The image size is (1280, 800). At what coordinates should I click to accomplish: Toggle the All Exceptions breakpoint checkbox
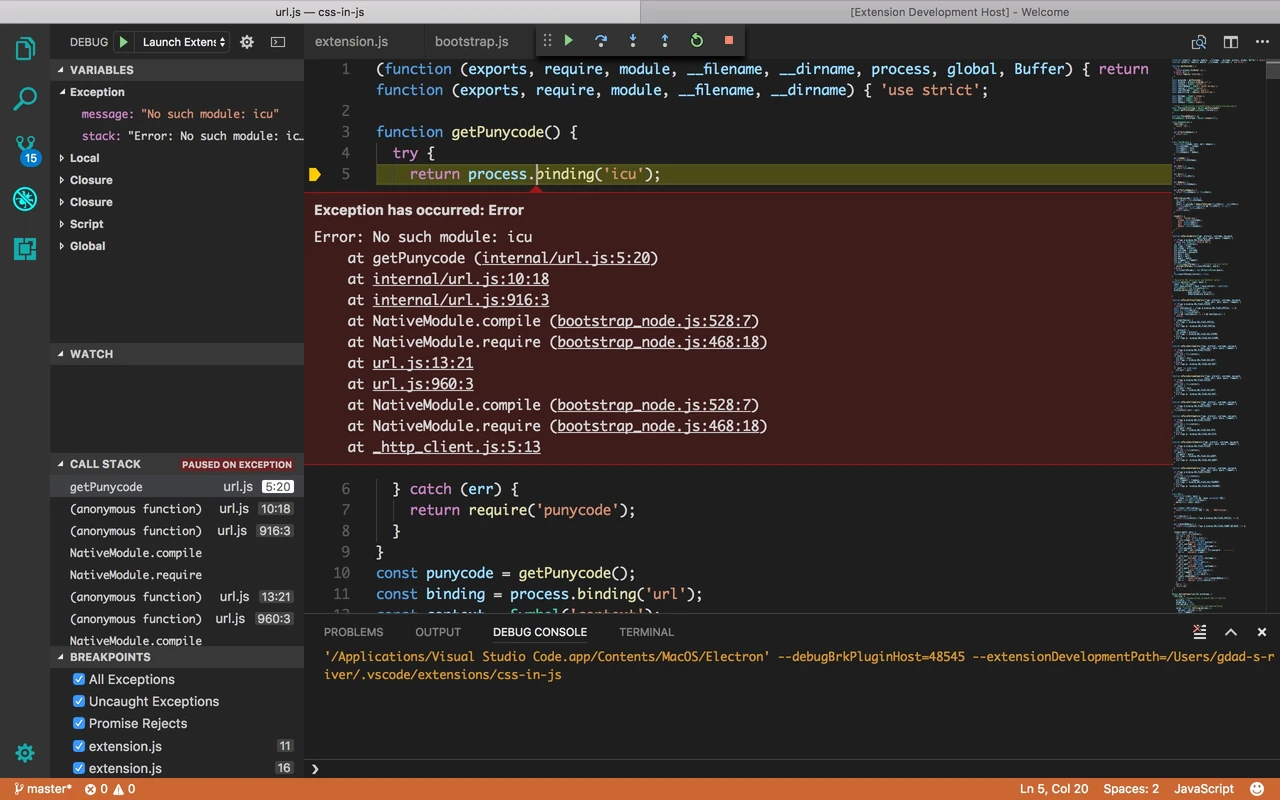79,679
